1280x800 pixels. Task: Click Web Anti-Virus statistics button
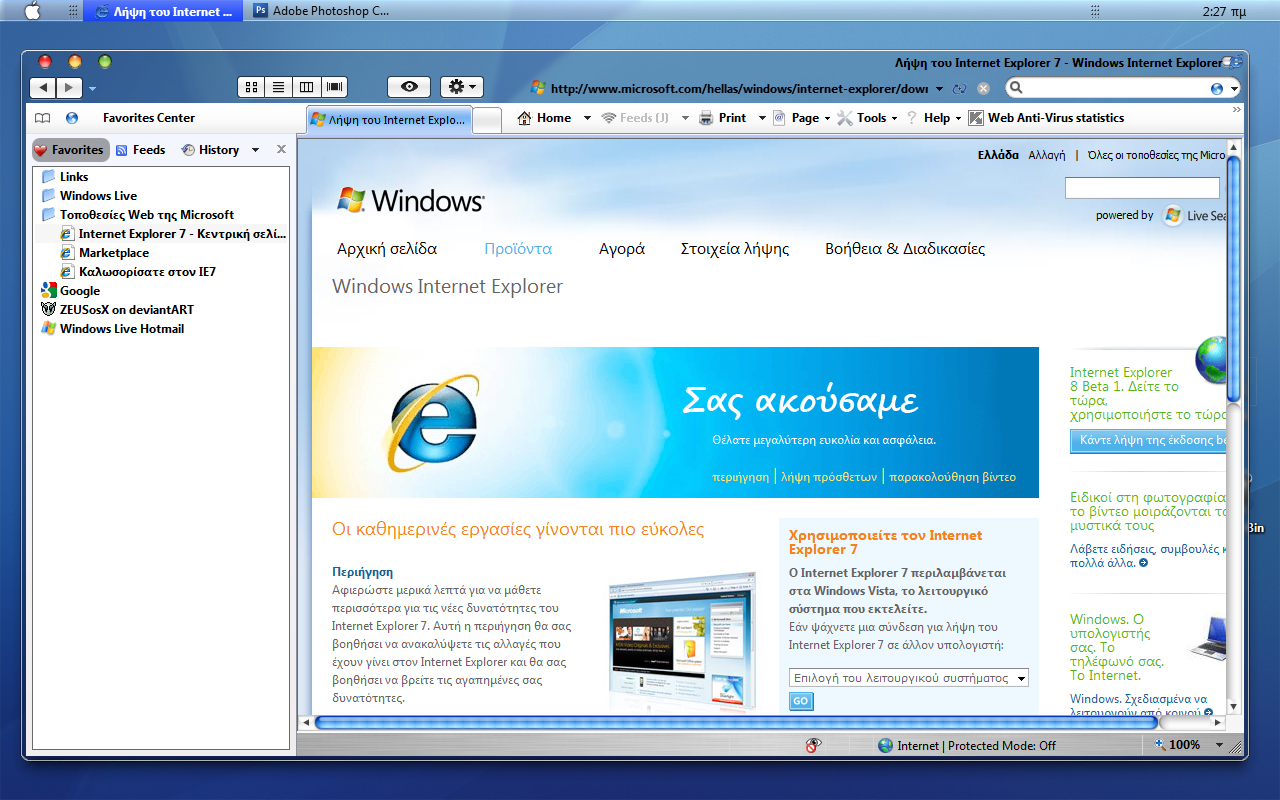(1046, 118)
